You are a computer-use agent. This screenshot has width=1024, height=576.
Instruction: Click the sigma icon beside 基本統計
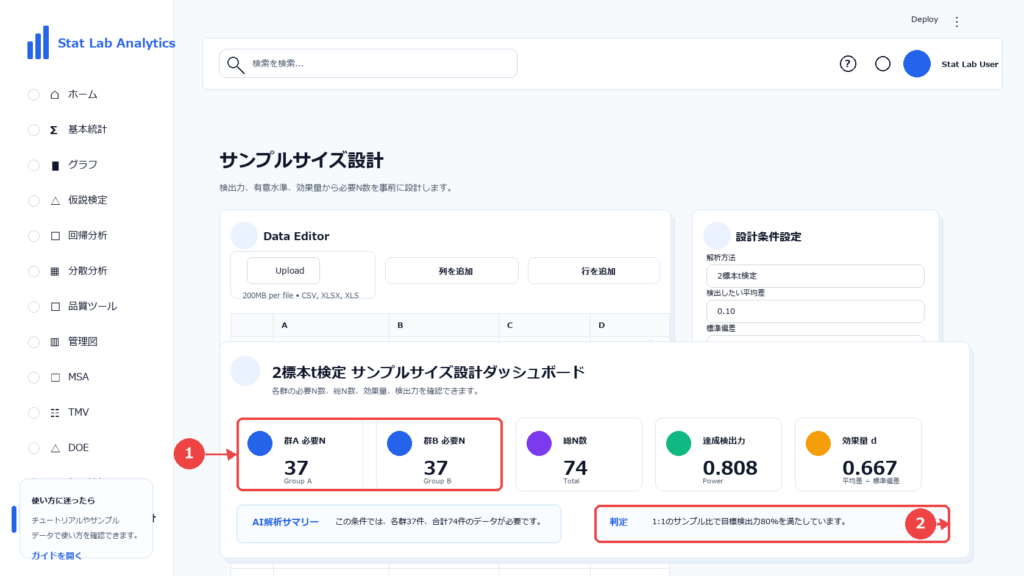coord(54,130)
